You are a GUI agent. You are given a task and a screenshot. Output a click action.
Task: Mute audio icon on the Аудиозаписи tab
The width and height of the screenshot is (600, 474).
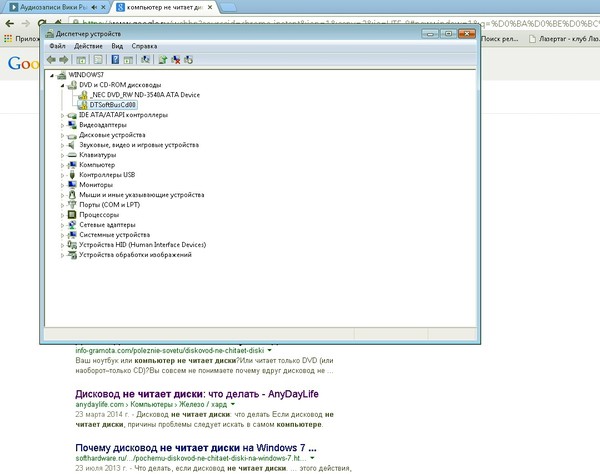94,7
